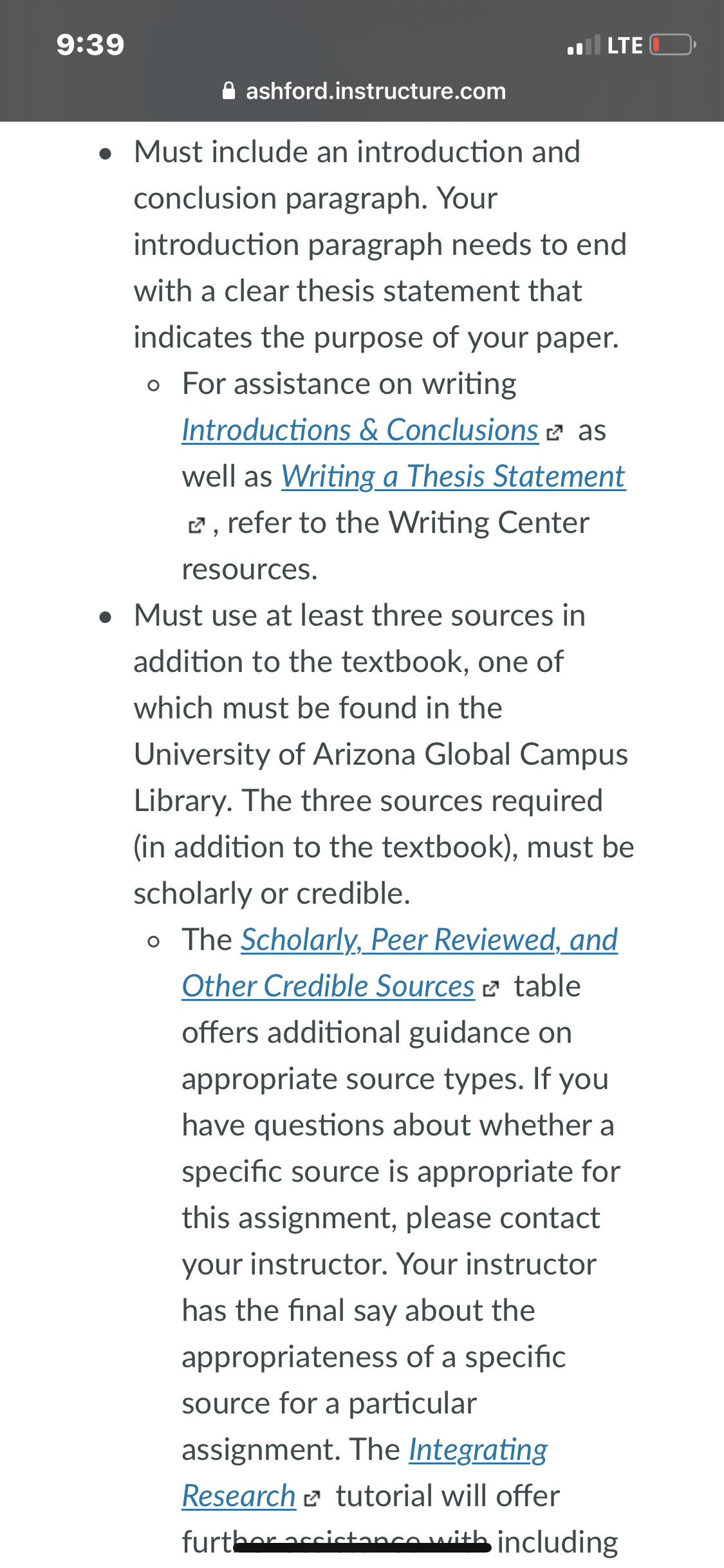Open the Writing a Thesis Statement link
Viewport: 724px width, 1568px height.
453,476
